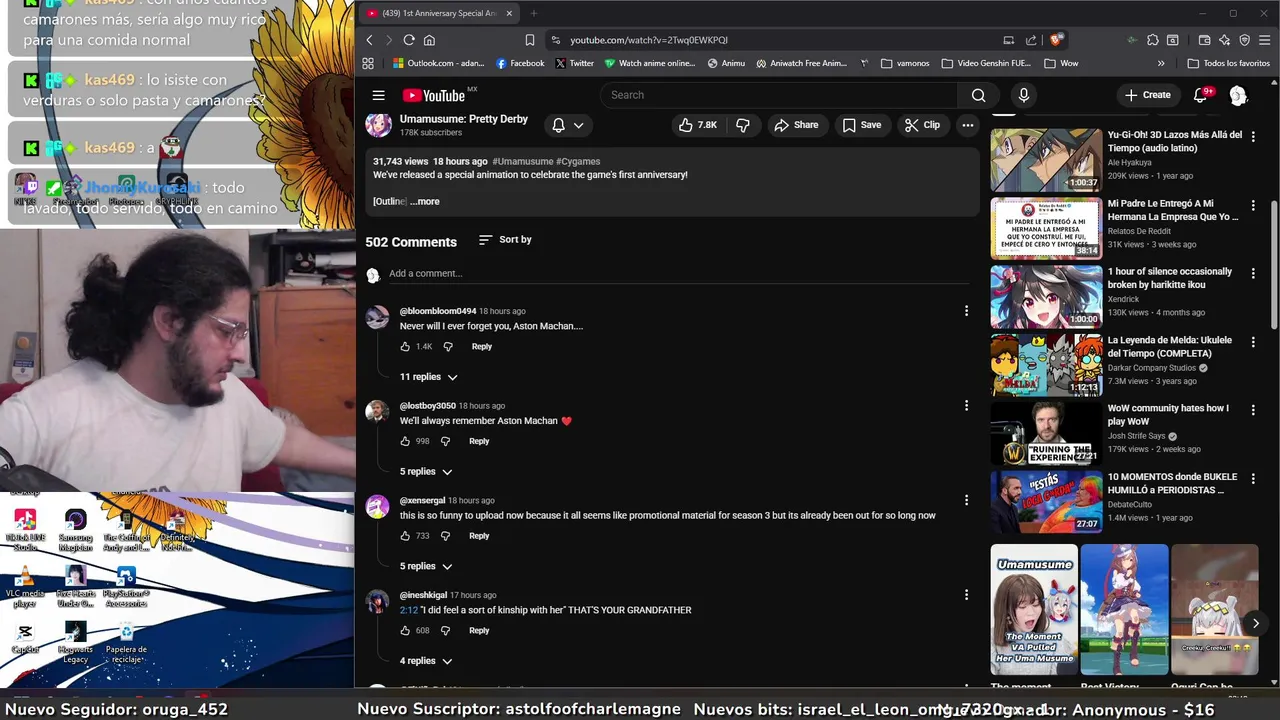Screen dimensions: 1280x720
Task: Open the Umamusume: Pretty Derby channel name
Action: 463,119
